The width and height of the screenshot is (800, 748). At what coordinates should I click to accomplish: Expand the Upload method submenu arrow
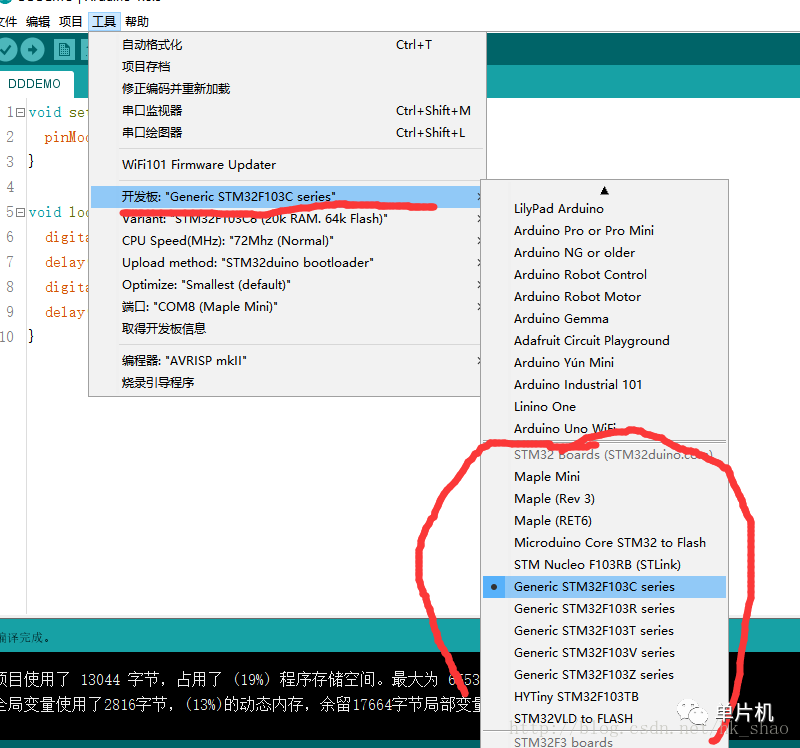(x=478, y=262)
